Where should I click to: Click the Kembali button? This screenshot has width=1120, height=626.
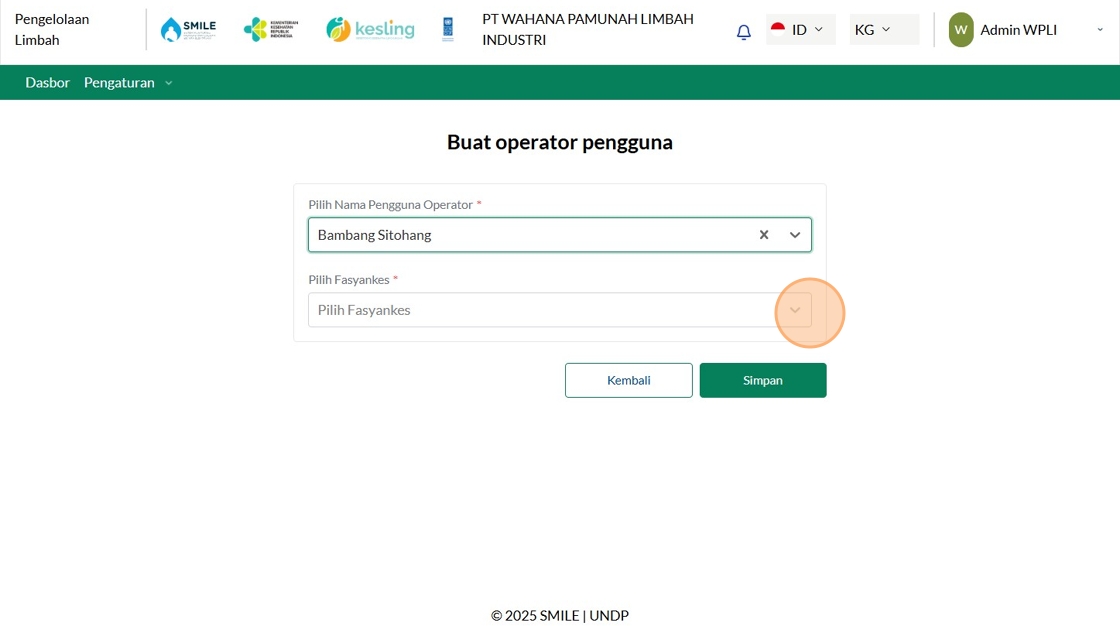[x=629, y=380]
